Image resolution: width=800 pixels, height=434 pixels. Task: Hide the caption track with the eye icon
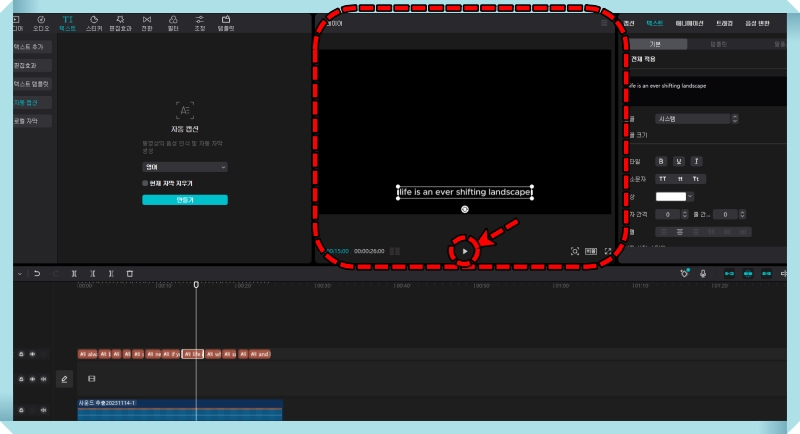tap(32, 354)
